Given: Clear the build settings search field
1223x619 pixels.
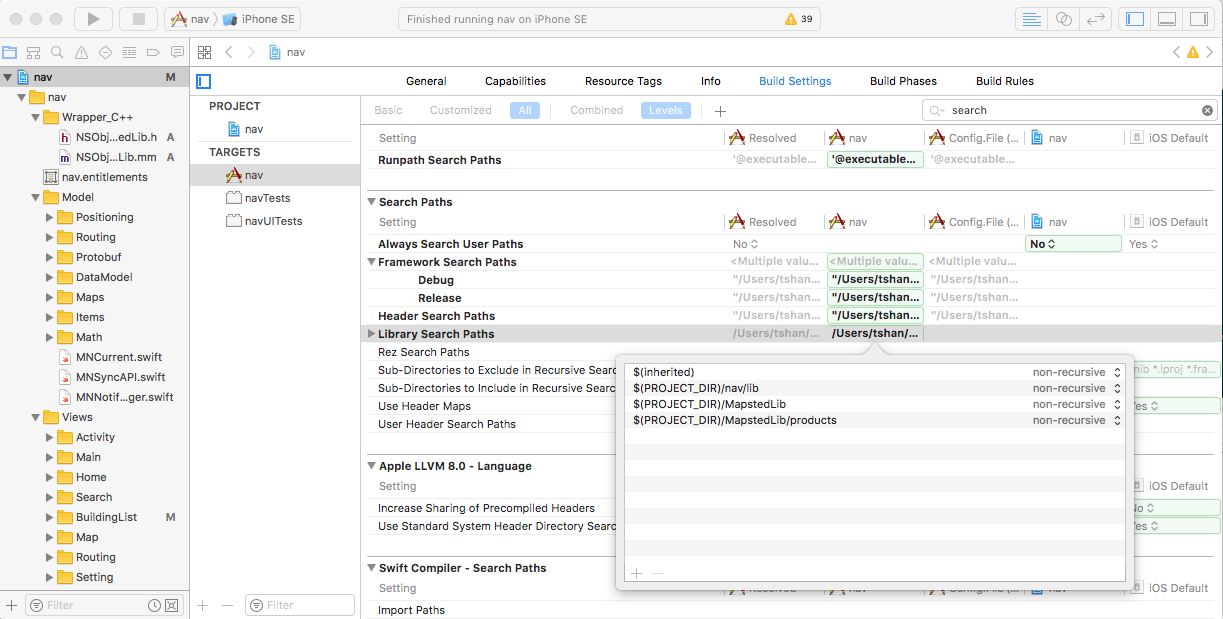Looking at the screenshot, I should point(1207,110).
